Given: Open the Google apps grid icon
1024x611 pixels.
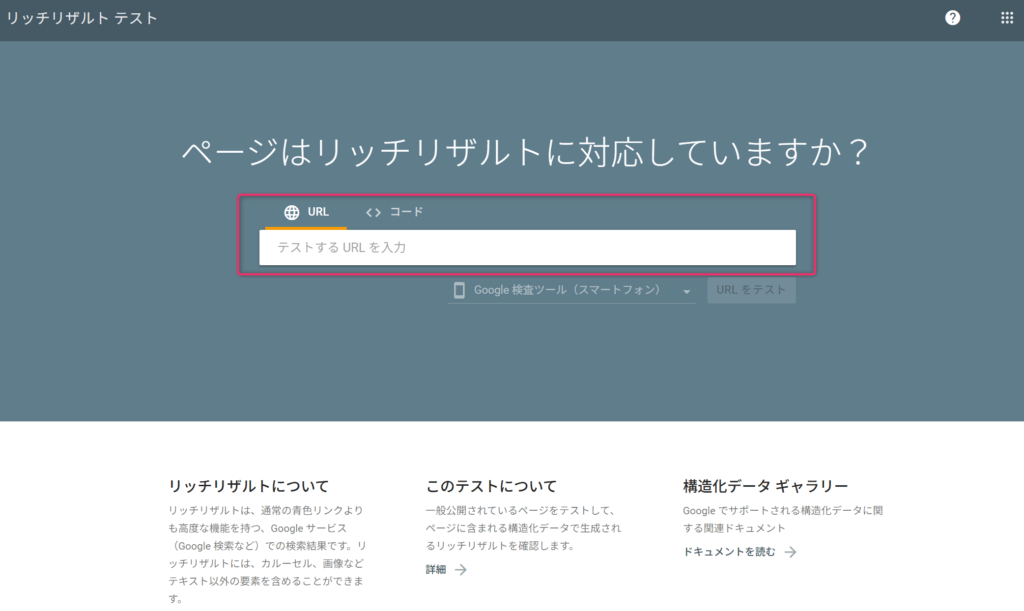Looking at the screenshot, I should [1006, 18].
